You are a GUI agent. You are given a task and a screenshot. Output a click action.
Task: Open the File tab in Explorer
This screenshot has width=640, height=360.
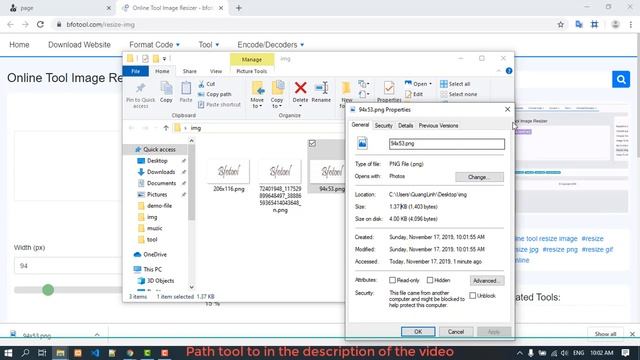(136, 71)
